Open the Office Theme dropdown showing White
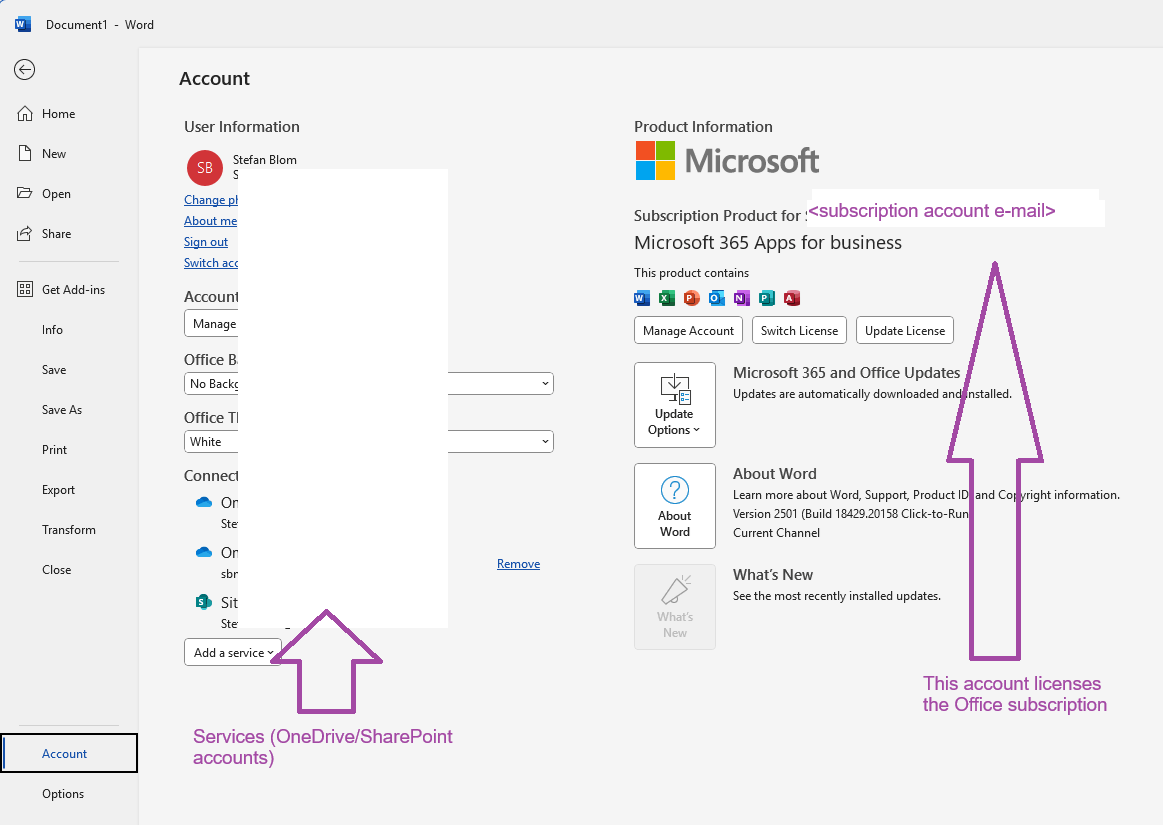The height and width of the screenshot is (825, 1163). [x=369, y=441]
